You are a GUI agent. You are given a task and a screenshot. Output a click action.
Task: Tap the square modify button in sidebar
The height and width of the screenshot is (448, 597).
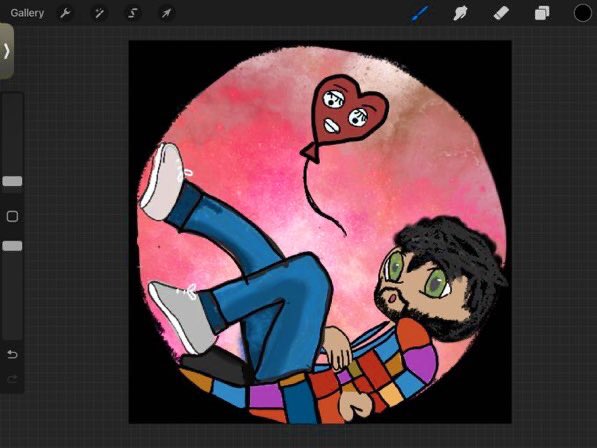coord(12,216)
